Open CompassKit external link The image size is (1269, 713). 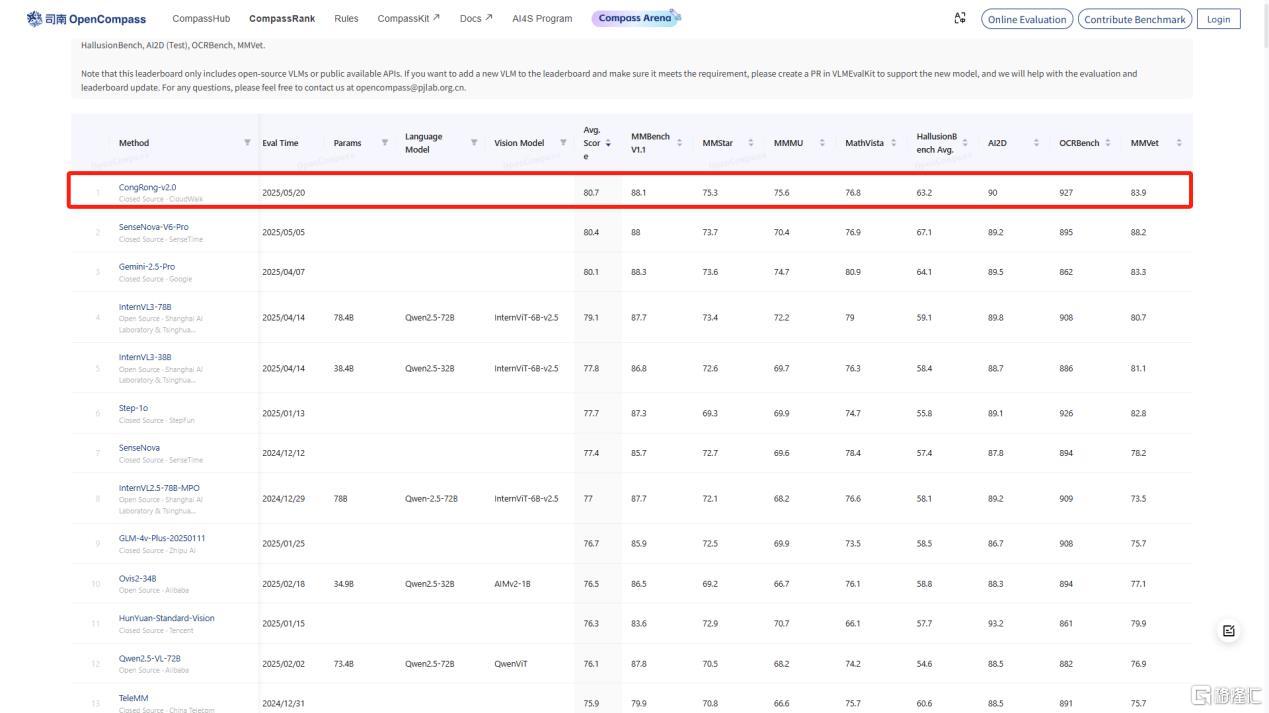click(x=409, y=19)
